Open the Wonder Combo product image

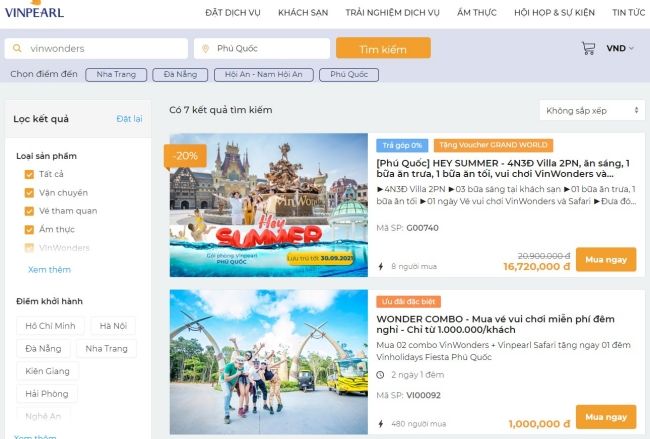(269, 362)
